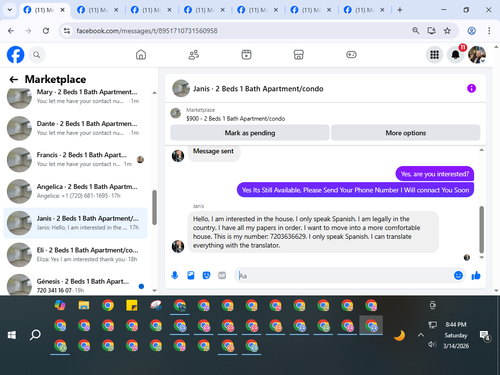Click the voice clip microphone icon
Image resolution: width=500 pixels, height=375 pixels.
click(x=175, y=275)
